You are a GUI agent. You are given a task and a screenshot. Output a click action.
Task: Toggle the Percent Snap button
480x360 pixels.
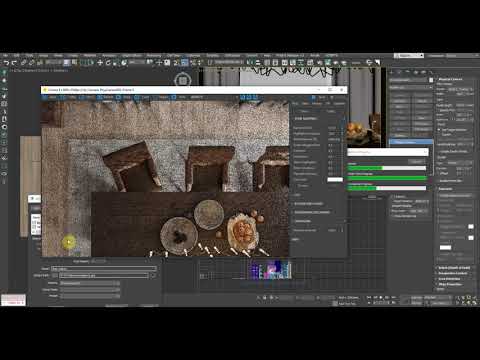(192, 62)
